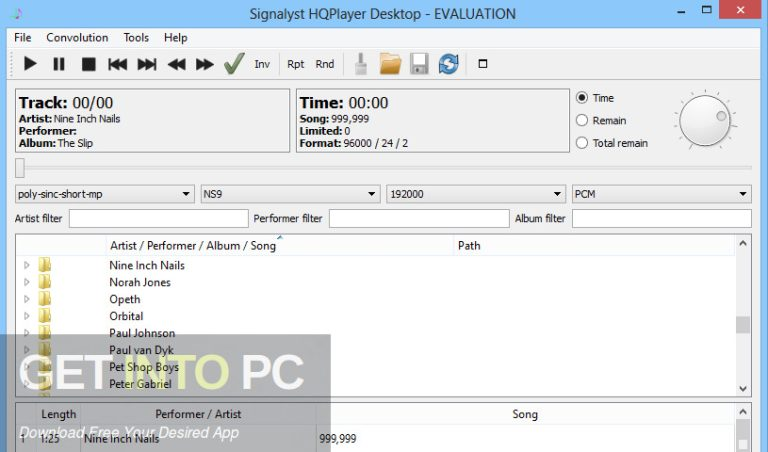Toggle Inv phase inversion
The width and height of the screenshot is (768, 452).
[x=262, y=64]
